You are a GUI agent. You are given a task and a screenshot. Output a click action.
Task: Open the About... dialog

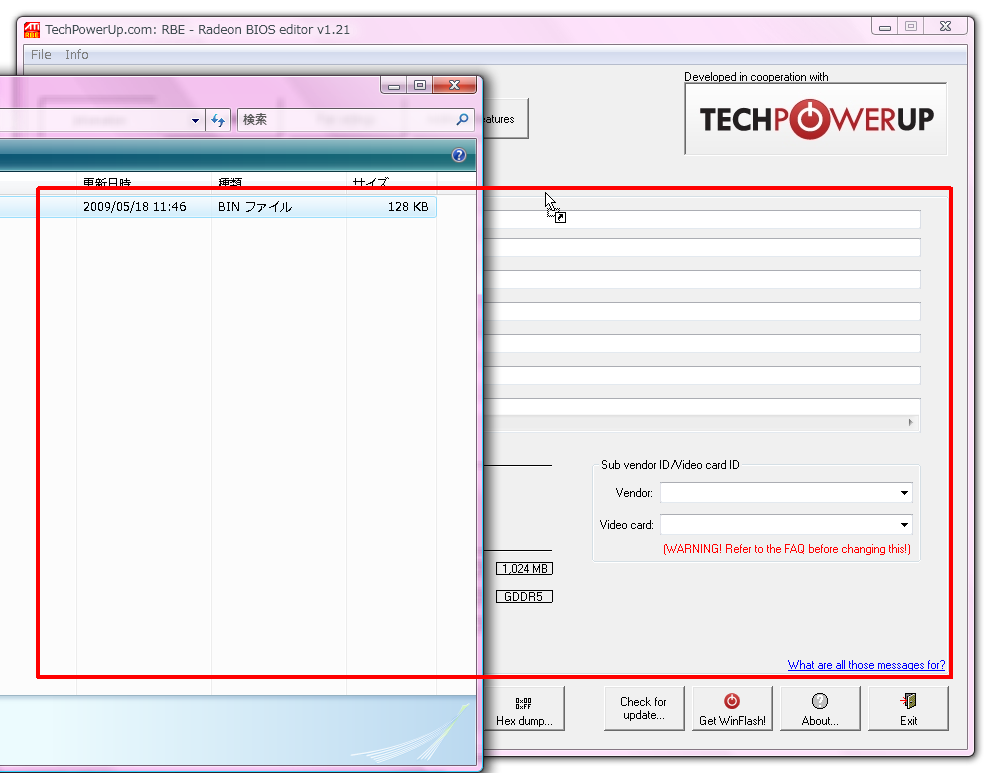820,709
